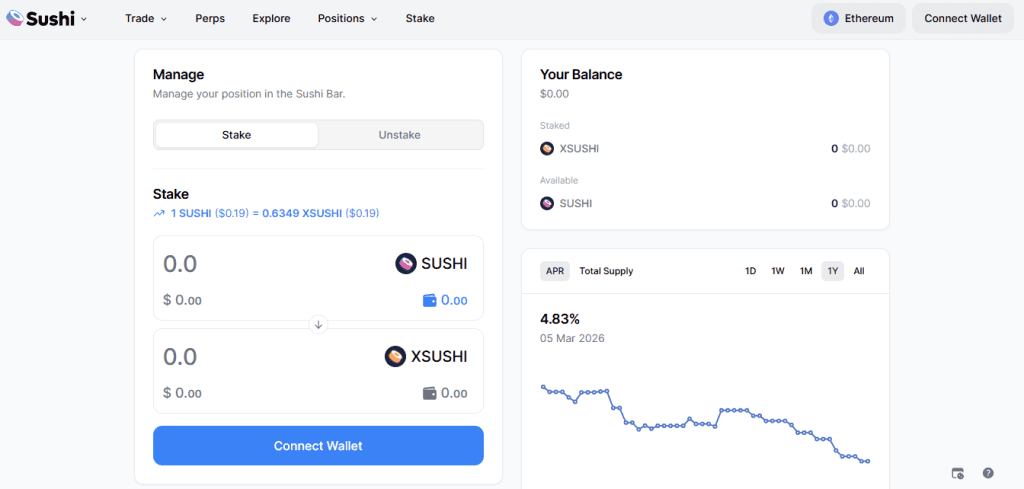The height and width of the screenshot is (489, 1024).
Task: Open the Explore page
Action: point(272,18)
